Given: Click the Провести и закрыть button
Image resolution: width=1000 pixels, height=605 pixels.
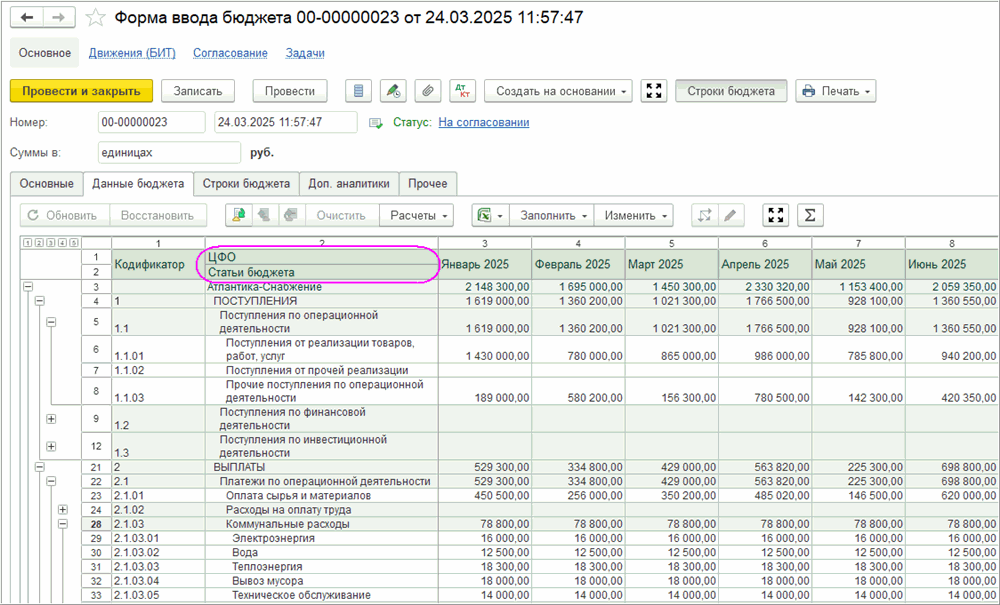Looking at the screenshot, I should pyautogui.click(x=81, y=91).
